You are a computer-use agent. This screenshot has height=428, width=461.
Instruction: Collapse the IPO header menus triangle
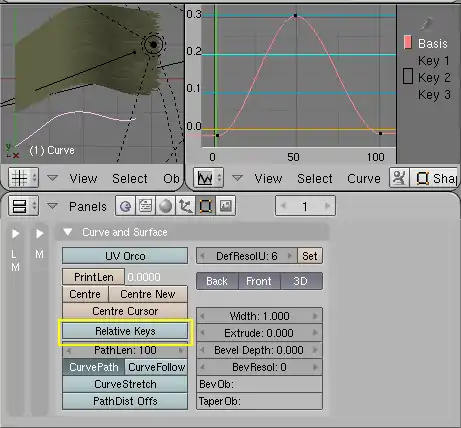coord(237,178)
